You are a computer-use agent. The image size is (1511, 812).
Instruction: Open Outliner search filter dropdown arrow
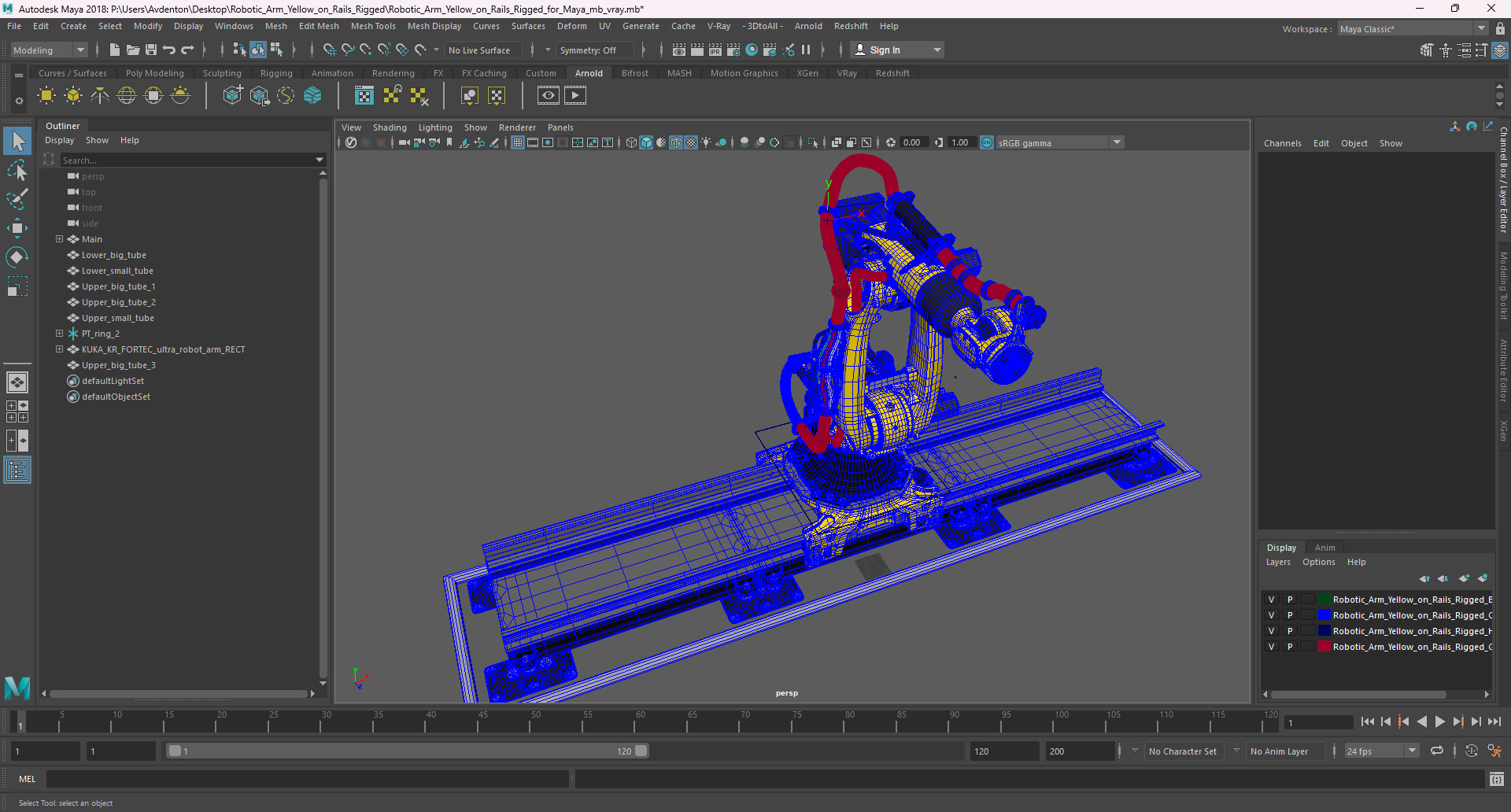320,160
